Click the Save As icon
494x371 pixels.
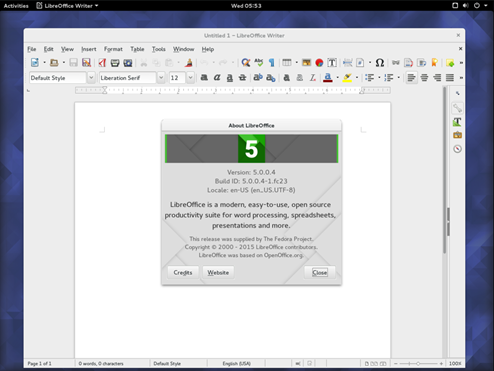pos(86,62)
